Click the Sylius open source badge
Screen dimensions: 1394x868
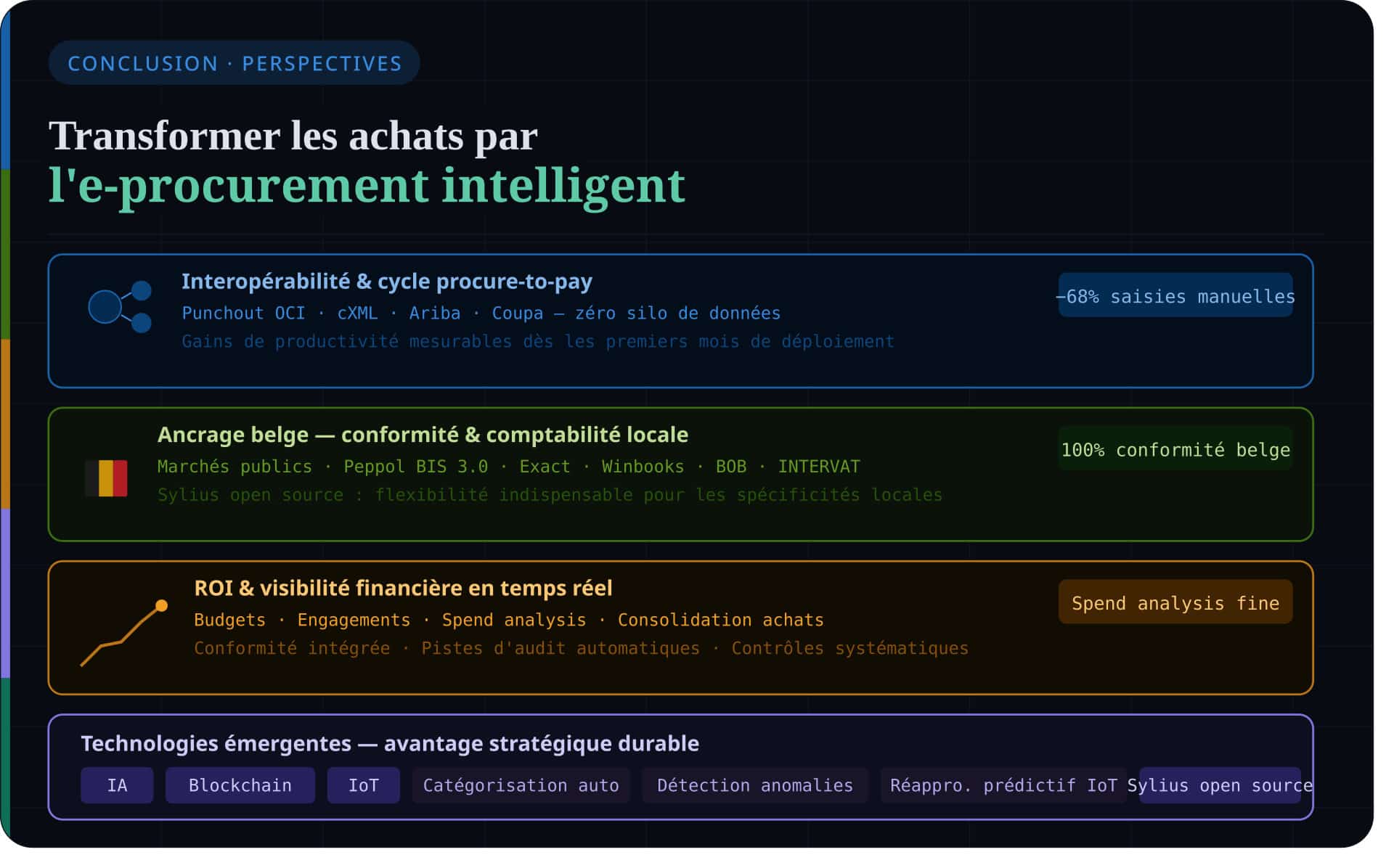pos(1220,785)
